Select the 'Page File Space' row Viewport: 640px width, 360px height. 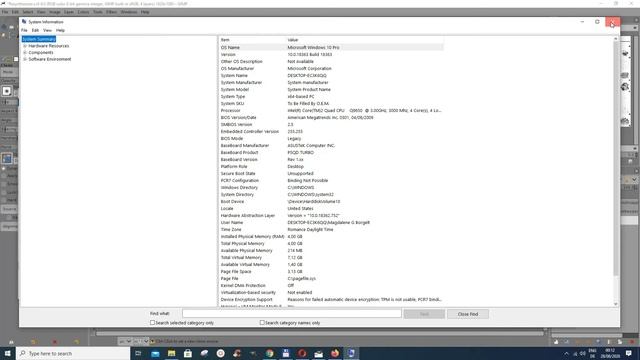tap(331, 271)
